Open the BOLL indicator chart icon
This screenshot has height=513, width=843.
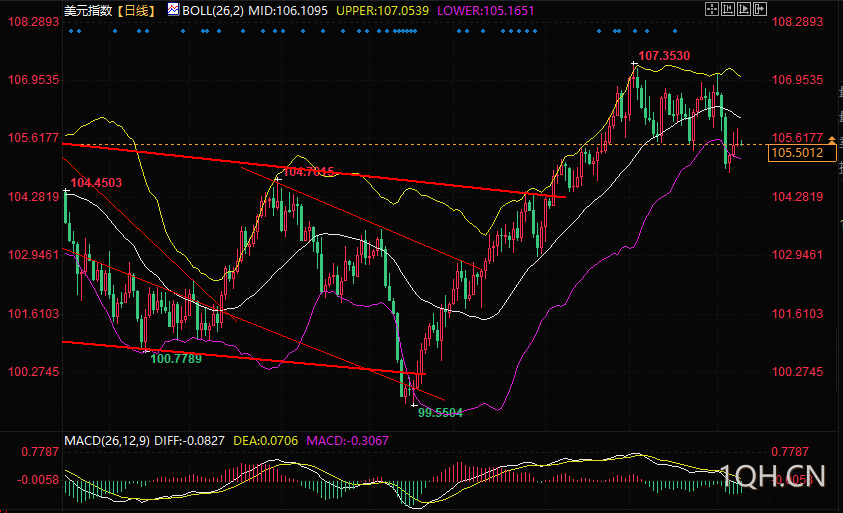pyautogui.click(x=173, y=10)
